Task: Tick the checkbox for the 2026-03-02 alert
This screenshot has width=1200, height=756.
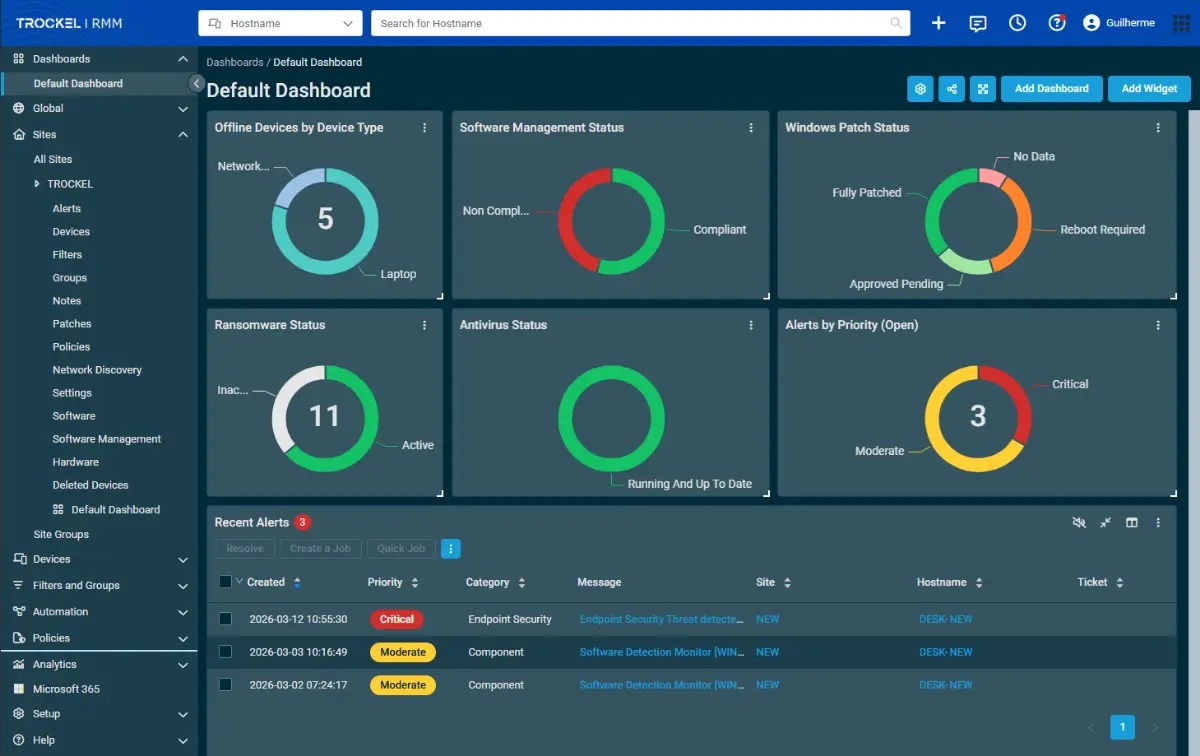Action: 226,685
